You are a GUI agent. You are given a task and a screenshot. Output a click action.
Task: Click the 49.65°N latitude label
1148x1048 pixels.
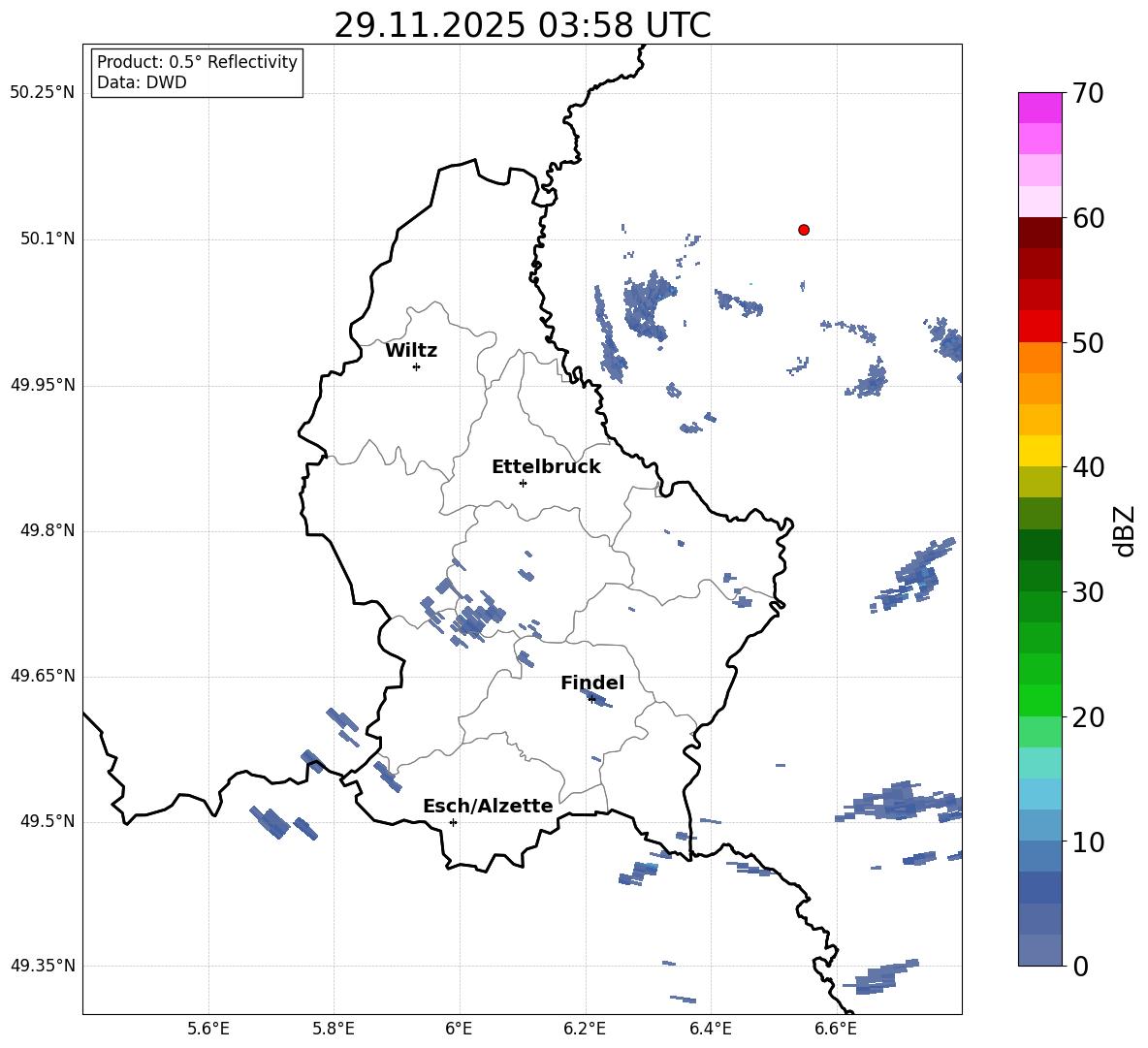pos(43,676)
